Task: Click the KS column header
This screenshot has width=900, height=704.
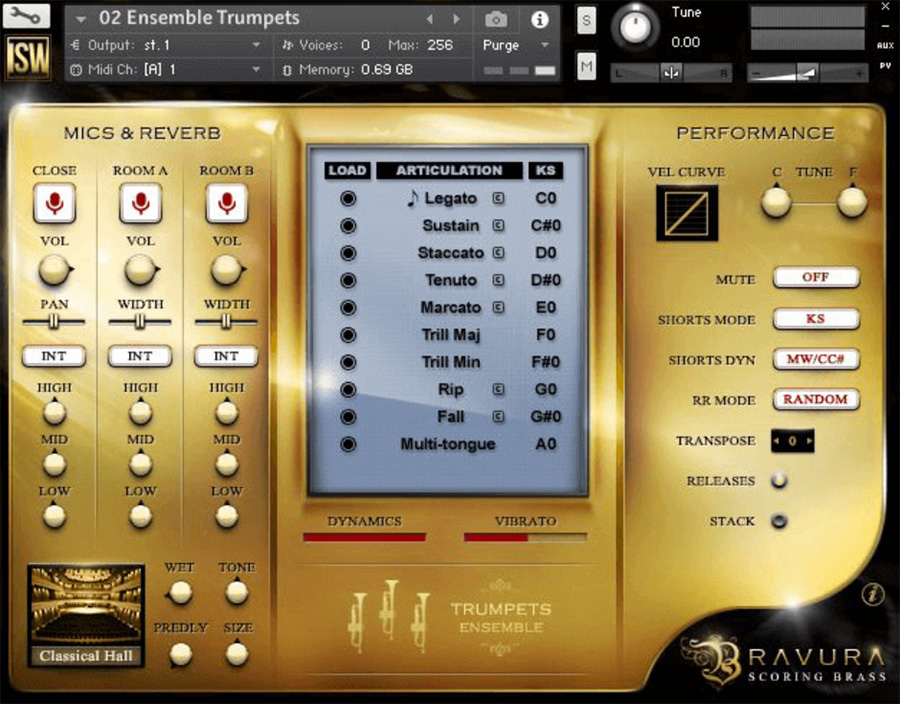Action: (545, 170)
